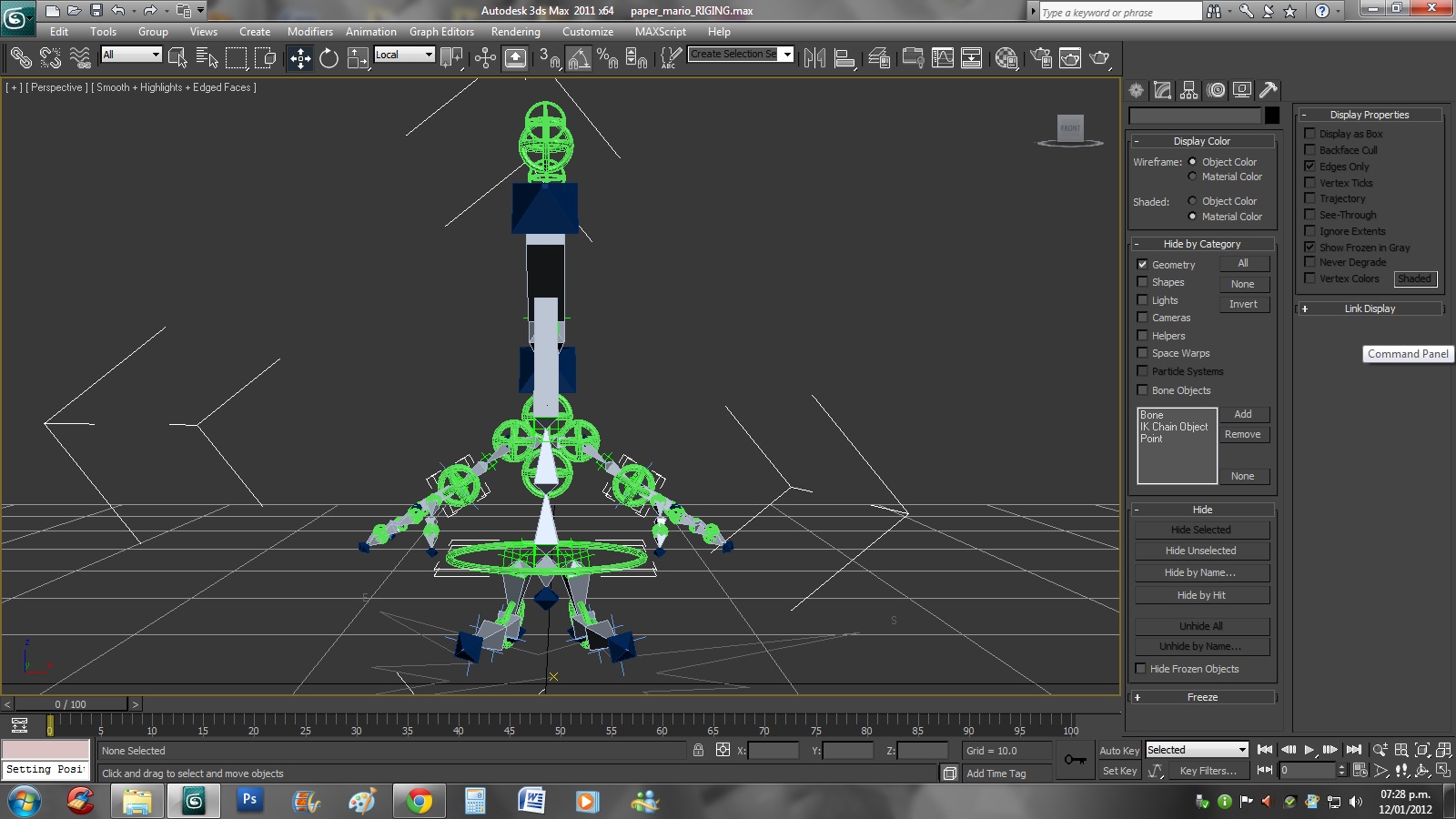The image size is (1456, 819).
Task: Switch to the Create command panel tab
Action: 1137,90
